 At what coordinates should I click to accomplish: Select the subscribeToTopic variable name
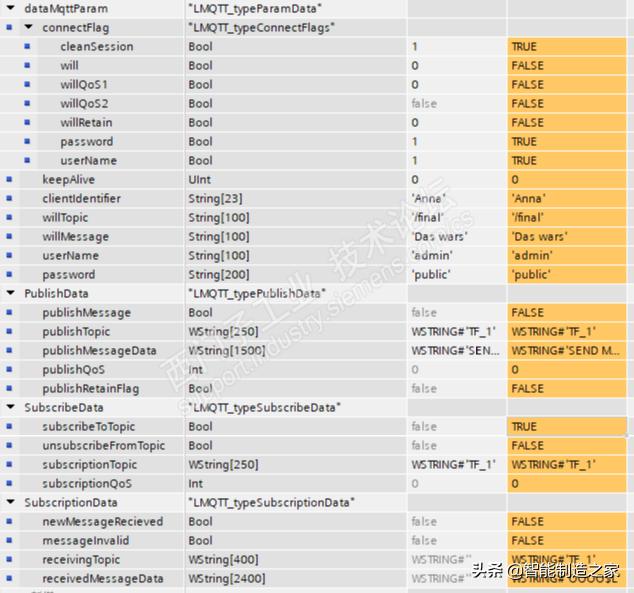(89, 426)
